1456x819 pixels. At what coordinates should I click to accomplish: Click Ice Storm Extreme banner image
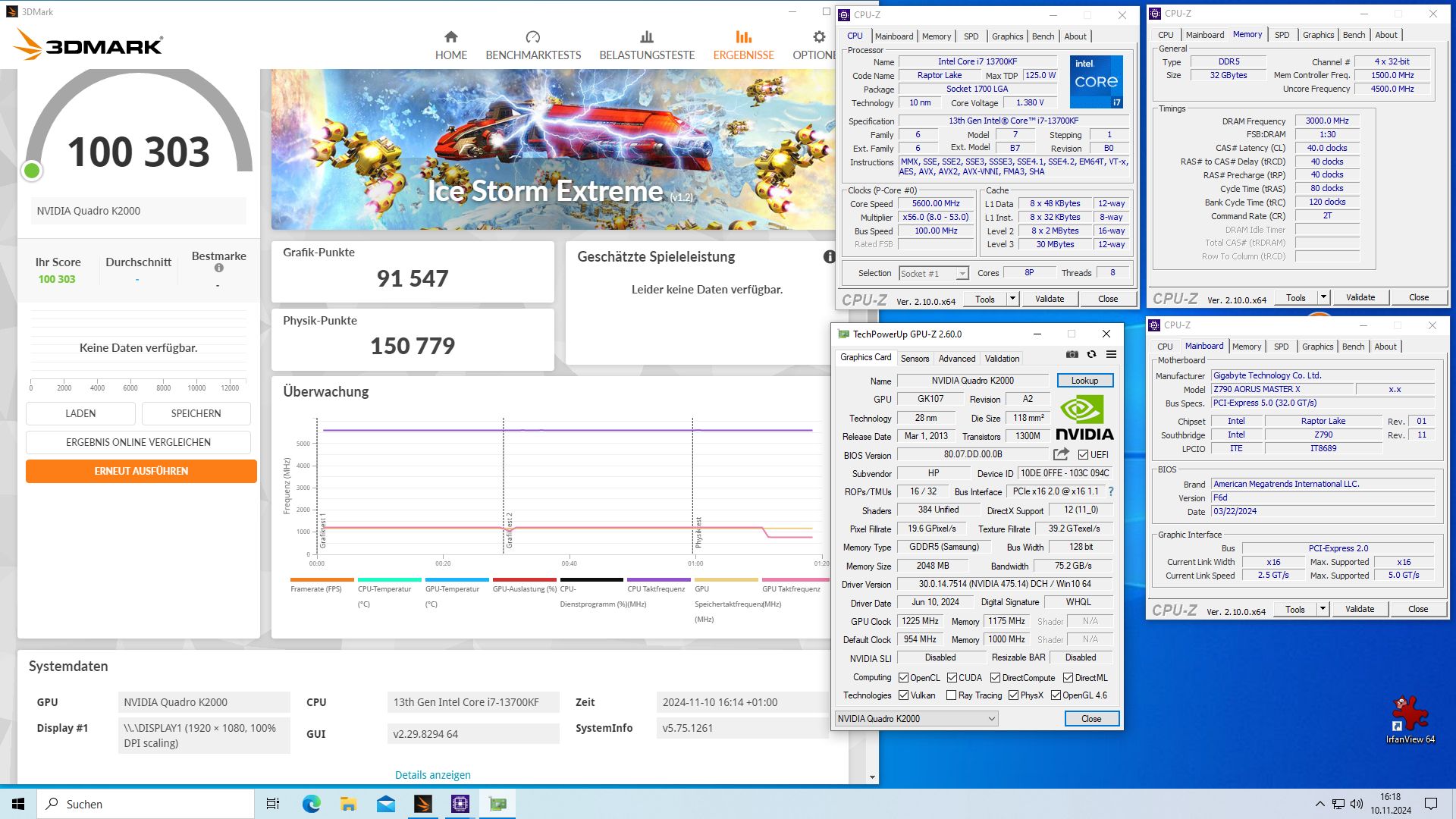[554, 149]
